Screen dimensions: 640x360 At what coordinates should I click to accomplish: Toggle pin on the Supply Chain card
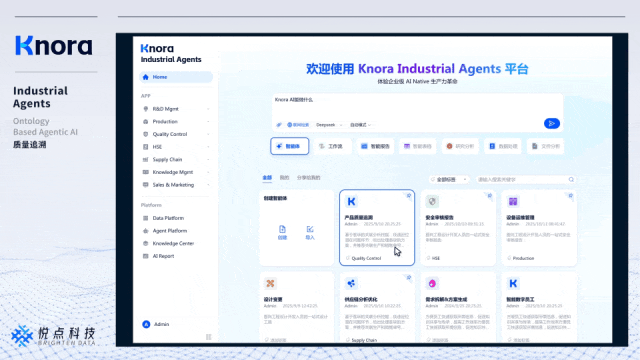pos(409,278)
